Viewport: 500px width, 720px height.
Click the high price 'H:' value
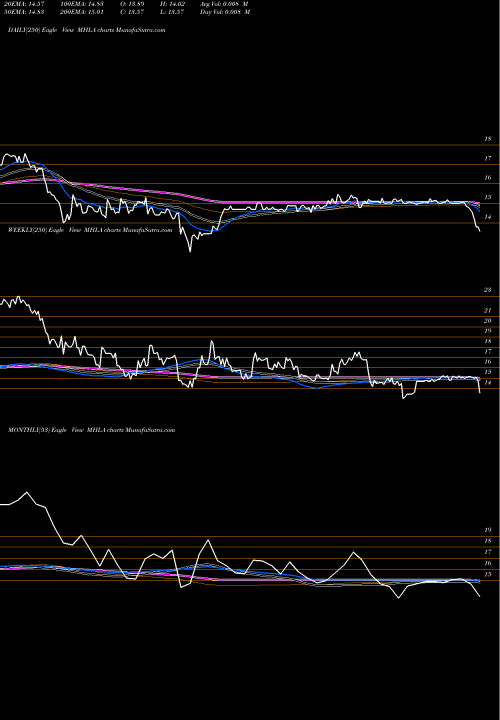point(174,3)
